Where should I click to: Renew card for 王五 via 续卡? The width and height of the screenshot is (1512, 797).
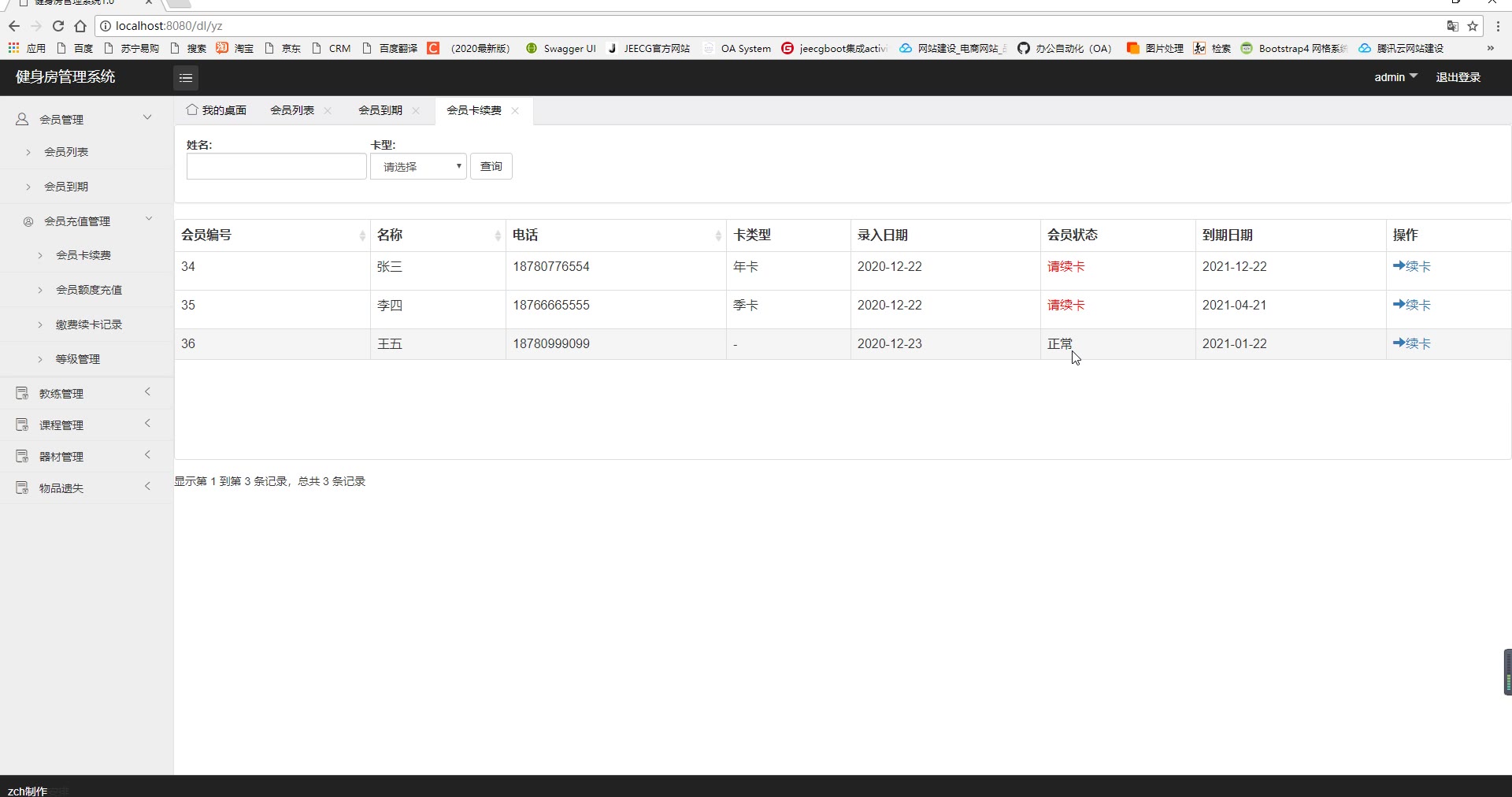coord(1412,343)
